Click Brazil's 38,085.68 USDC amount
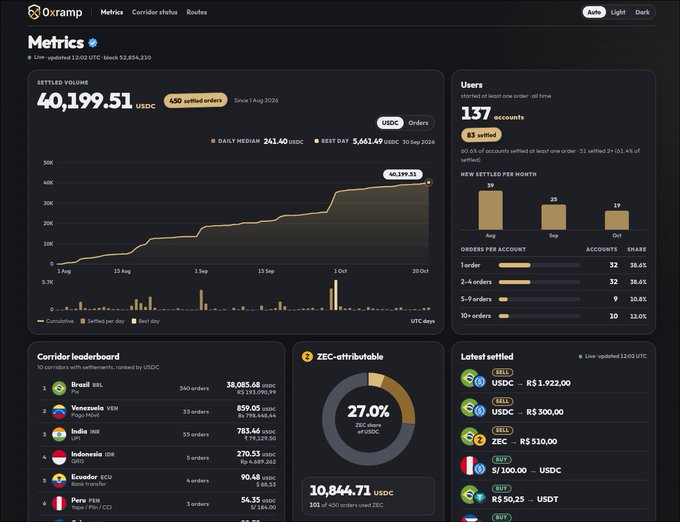 (251, 385)
